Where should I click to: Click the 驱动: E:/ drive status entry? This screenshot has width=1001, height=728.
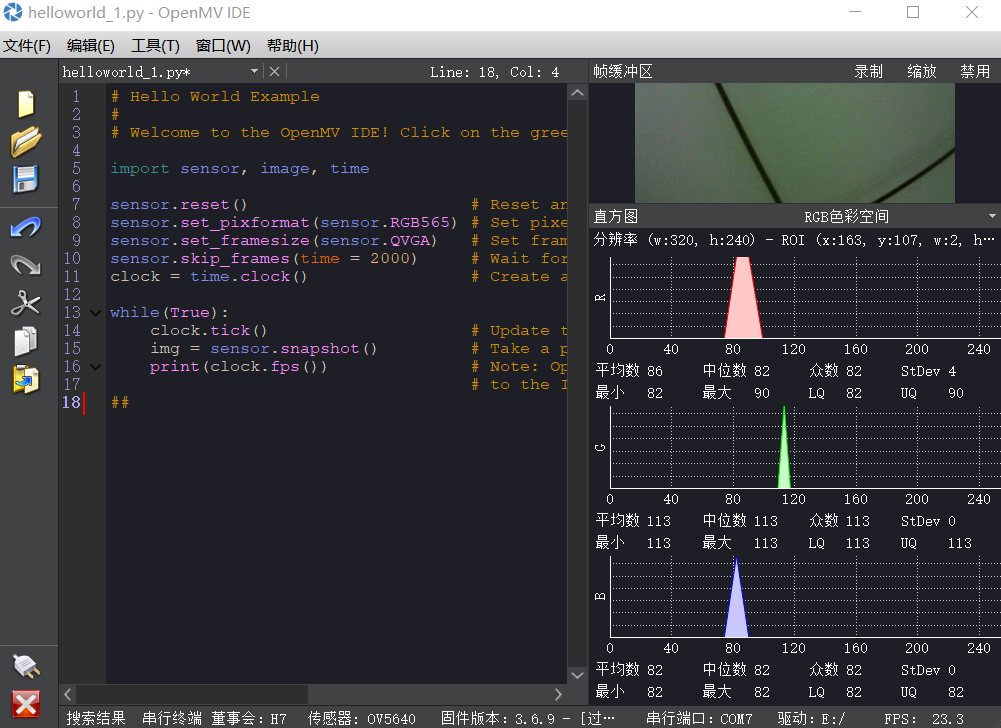coord(811,718)
